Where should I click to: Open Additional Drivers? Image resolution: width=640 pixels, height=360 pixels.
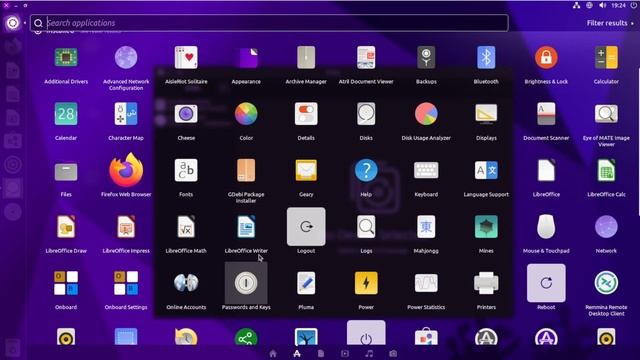[66, 58]
